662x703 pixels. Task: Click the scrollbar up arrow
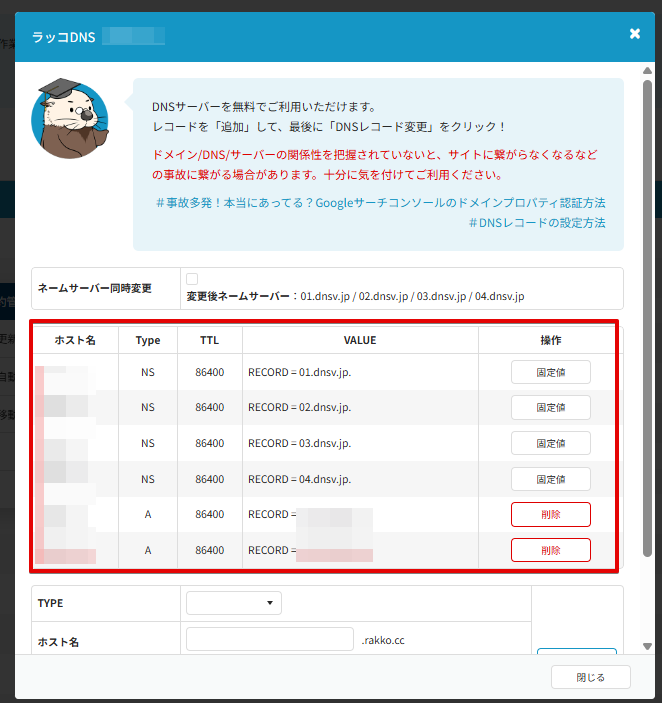tap(647, 71)
